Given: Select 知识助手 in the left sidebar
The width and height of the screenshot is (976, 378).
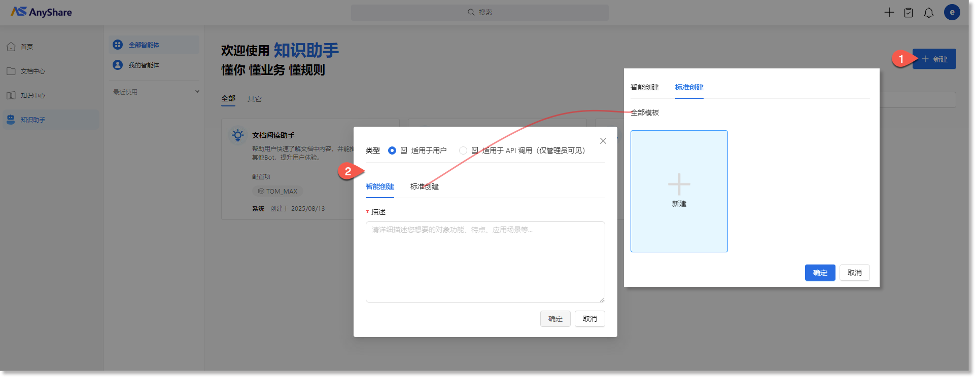Looking at the screenshot, I should click(x=50, y=120).
